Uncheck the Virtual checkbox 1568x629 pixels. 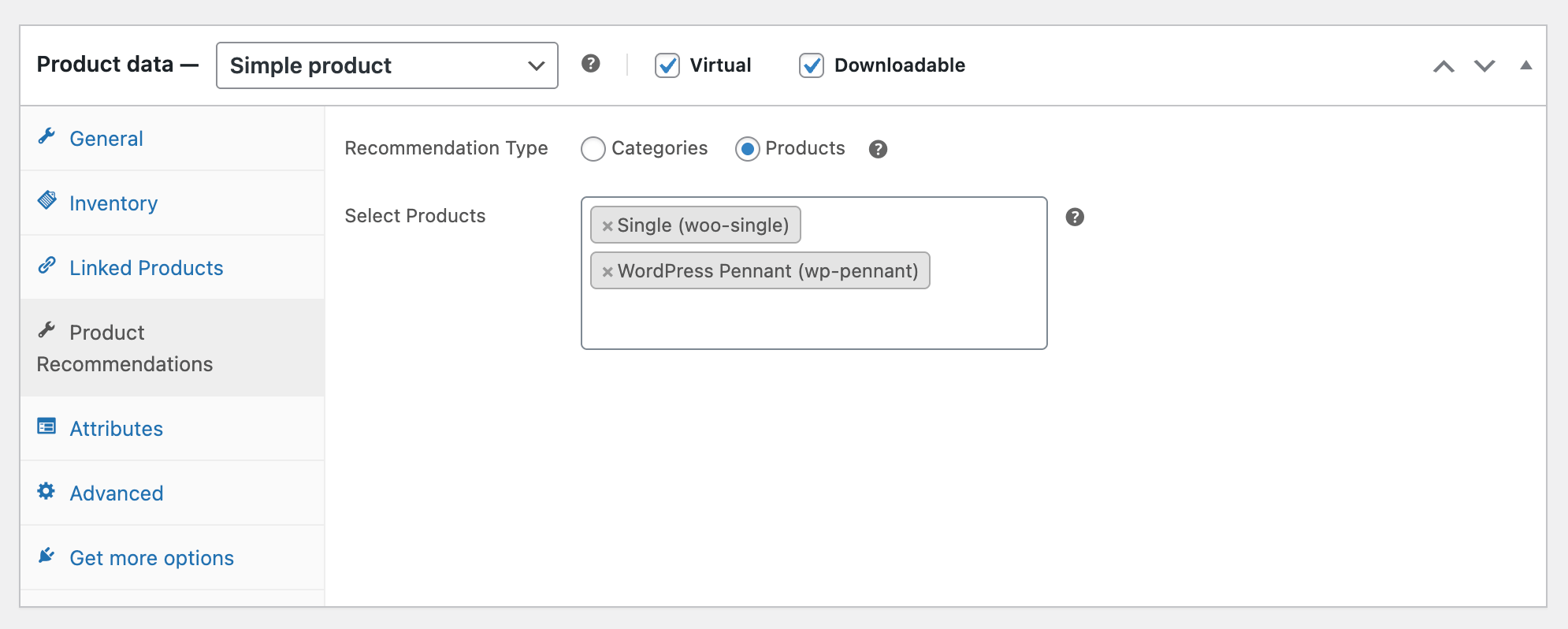[667, 65]
